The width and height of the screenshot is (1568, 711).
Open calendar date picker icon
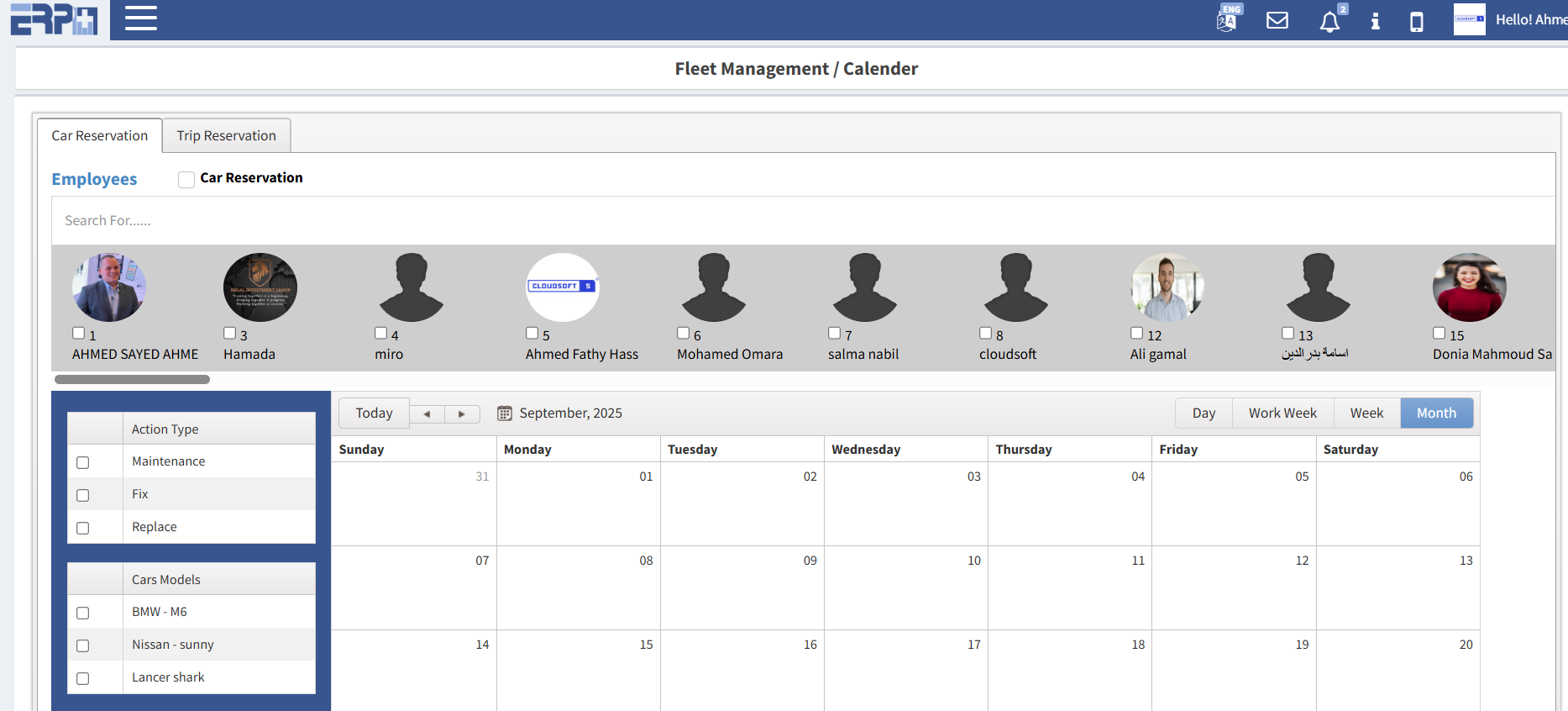pyautogui.click(x=505, y=413)
